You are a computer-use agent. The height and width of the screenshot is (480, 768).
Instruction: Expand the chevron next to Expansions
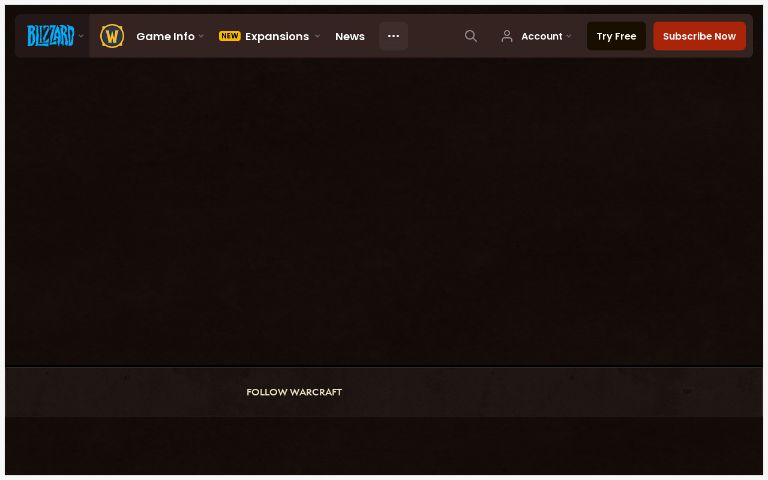pos(317,36)
